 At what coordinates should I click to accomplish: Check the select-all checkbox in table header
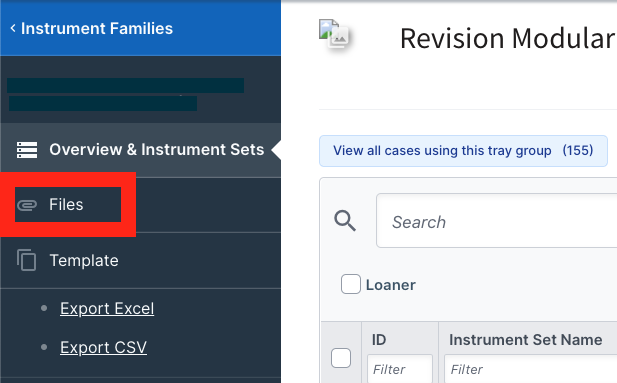point(341,358)
